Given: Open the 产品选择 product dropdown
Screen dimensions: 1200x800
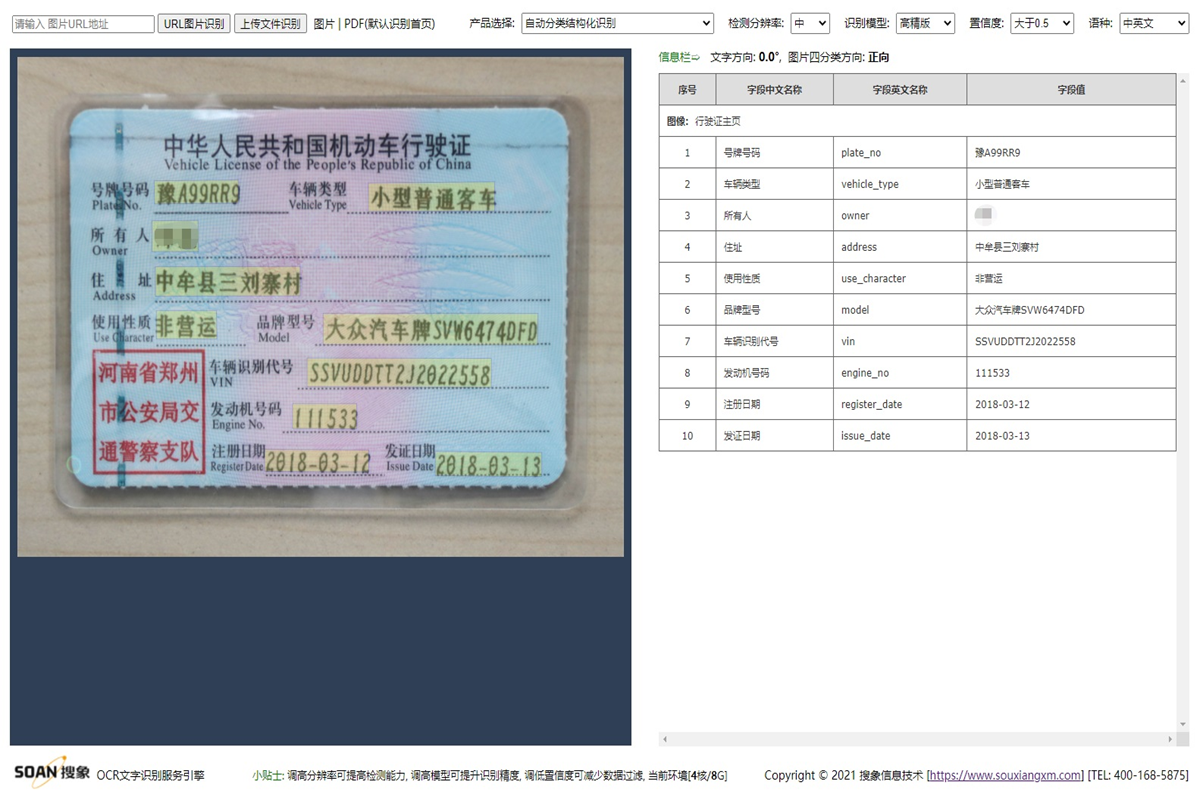Looking at the screenshot, I should [617, 23].
